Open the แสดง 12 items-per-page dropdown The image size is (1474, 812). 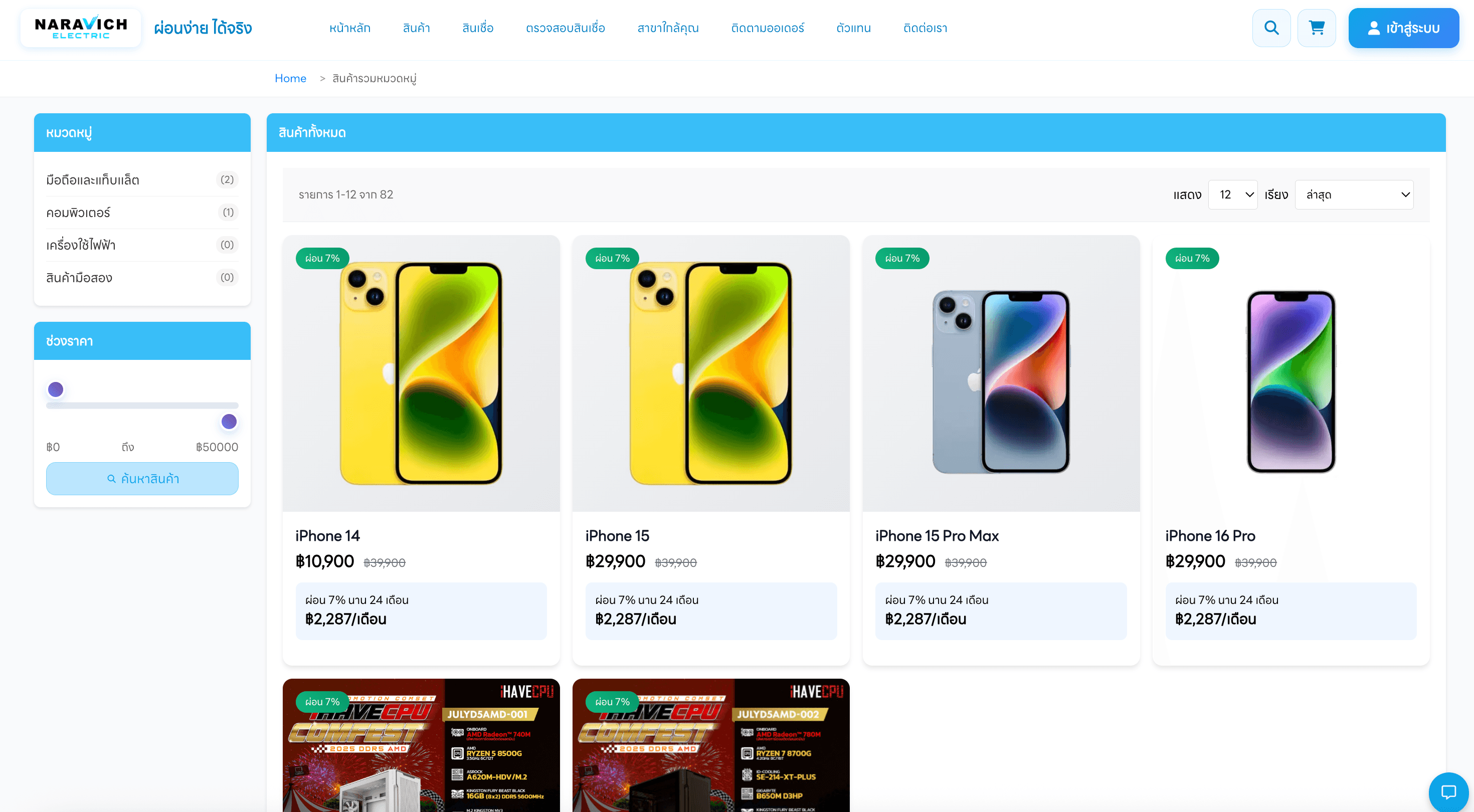(1232, 194)
